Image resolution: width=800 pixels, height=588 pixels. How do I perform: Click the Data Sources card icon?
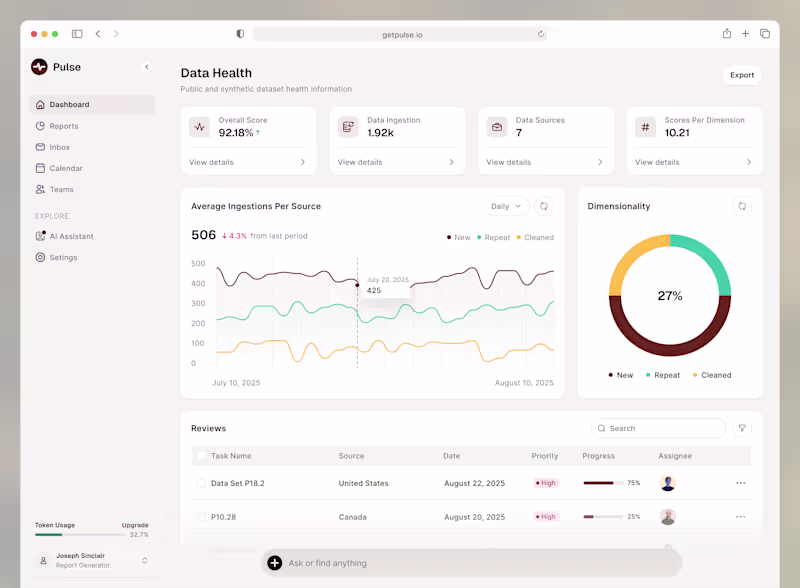[x=497, y=127]
